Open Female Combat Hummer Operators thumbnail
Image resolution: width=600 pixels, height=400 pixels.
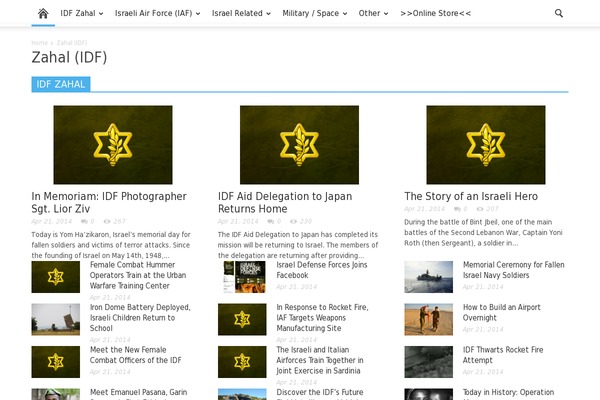[56, 277]
